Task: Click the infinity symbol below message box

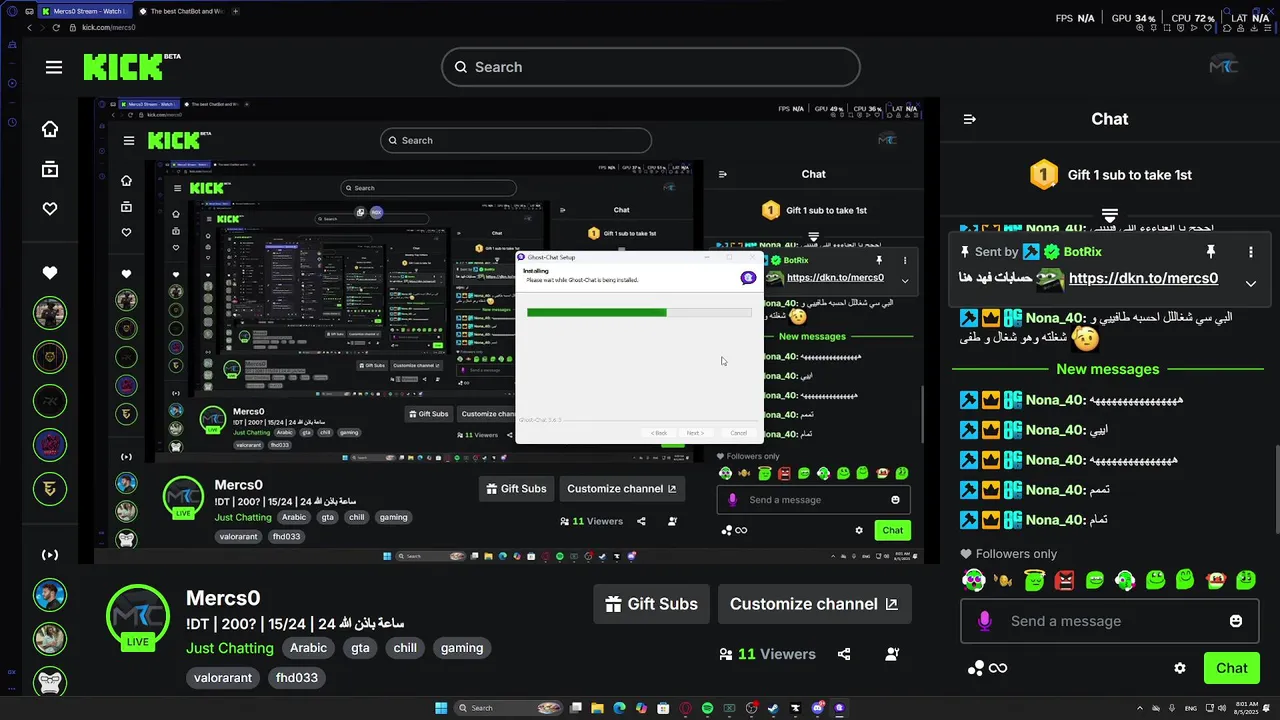Action: point(997,668)
